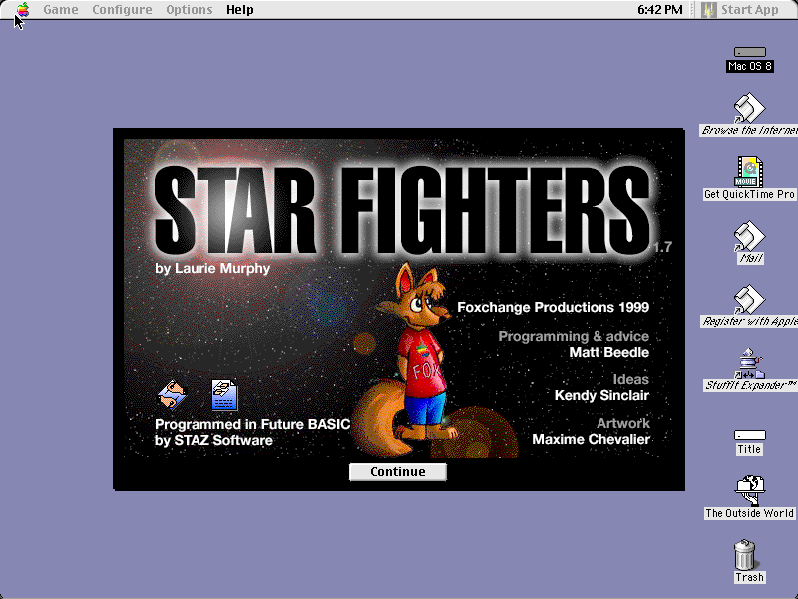798x599 pixels.
Task: Click 'Programmed in Future BASIC' text
Action: coord(252,424)
